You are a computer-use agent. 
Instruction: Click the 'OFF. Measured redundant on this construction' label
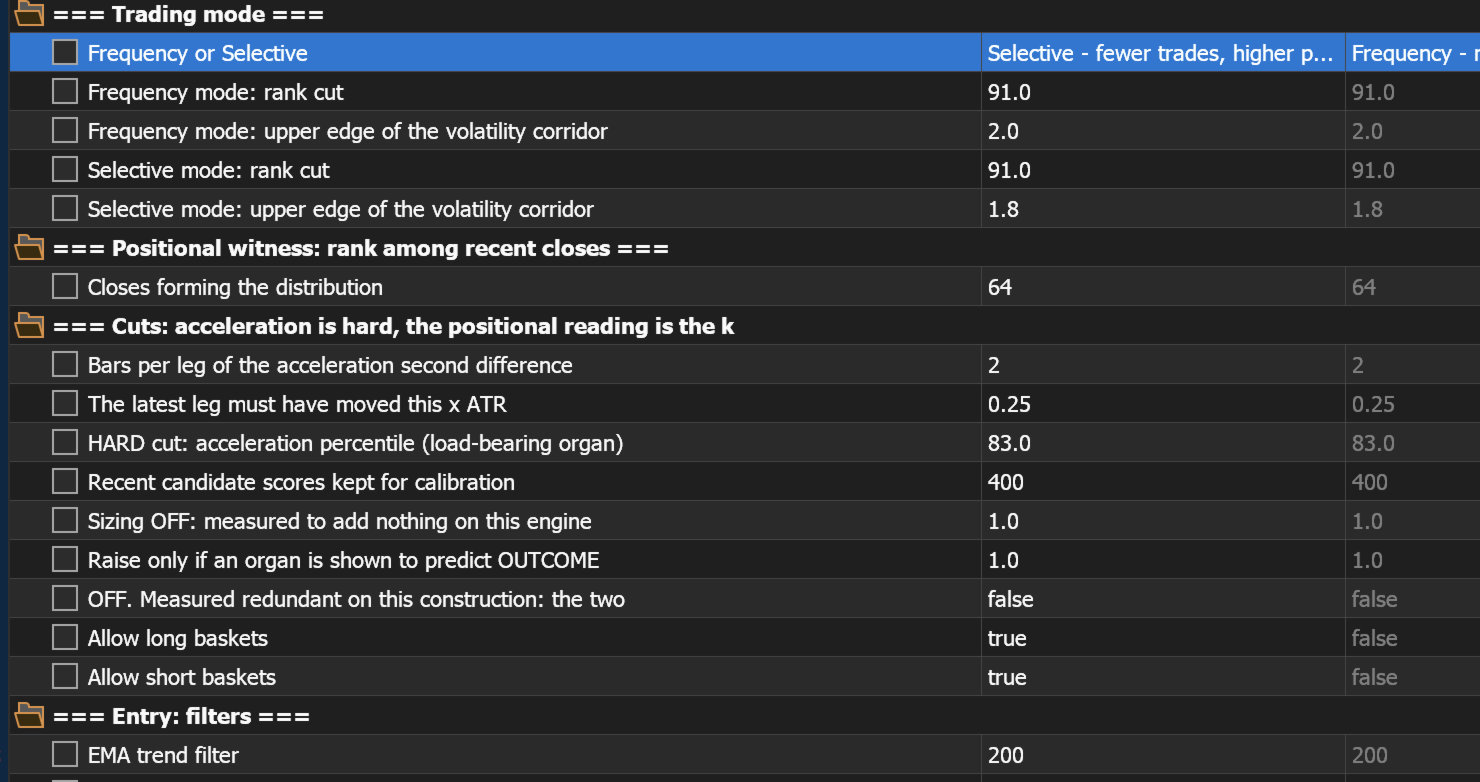(x=356, y=599)
